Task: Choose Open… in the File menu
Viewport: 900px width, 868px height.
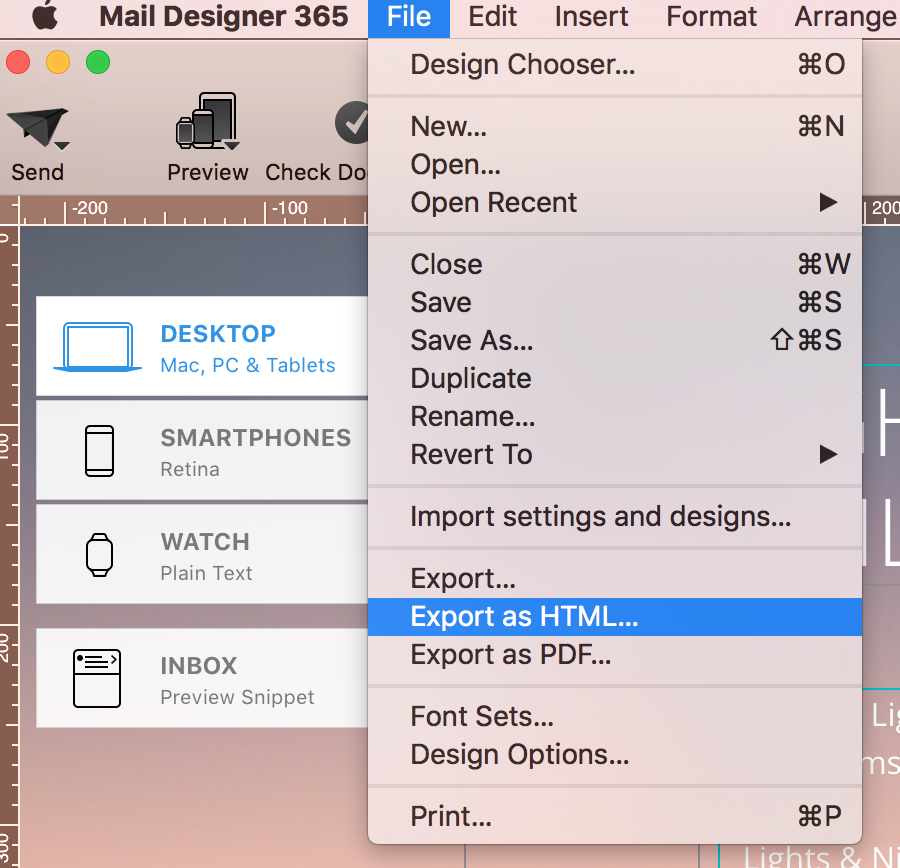Action: (615, 164)
